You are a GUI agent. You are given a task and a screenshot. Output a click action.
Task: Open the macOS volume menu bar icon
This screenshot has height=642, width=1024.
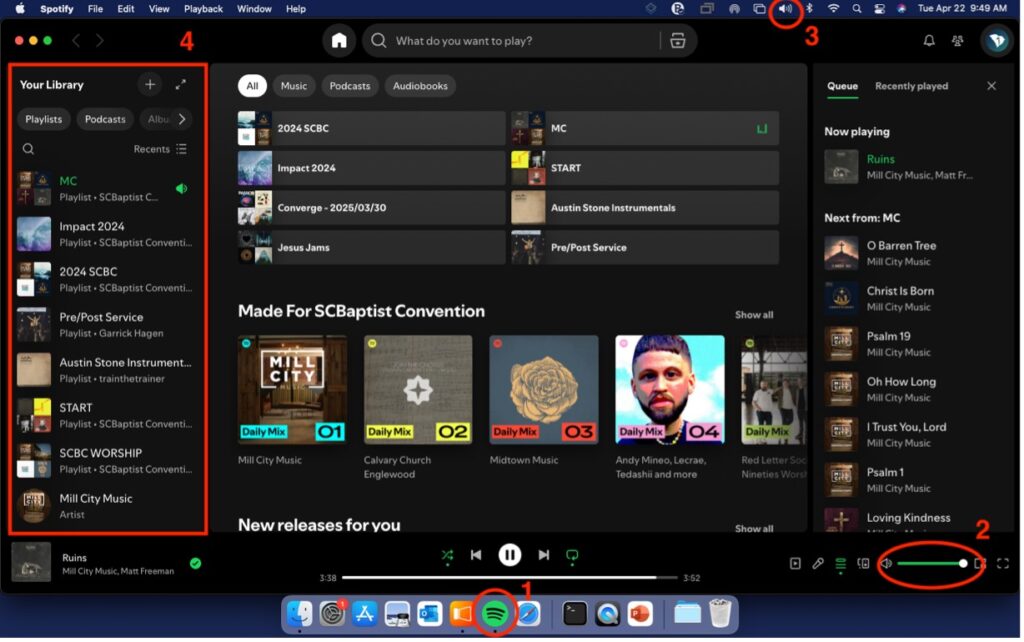tap(786, 8)
